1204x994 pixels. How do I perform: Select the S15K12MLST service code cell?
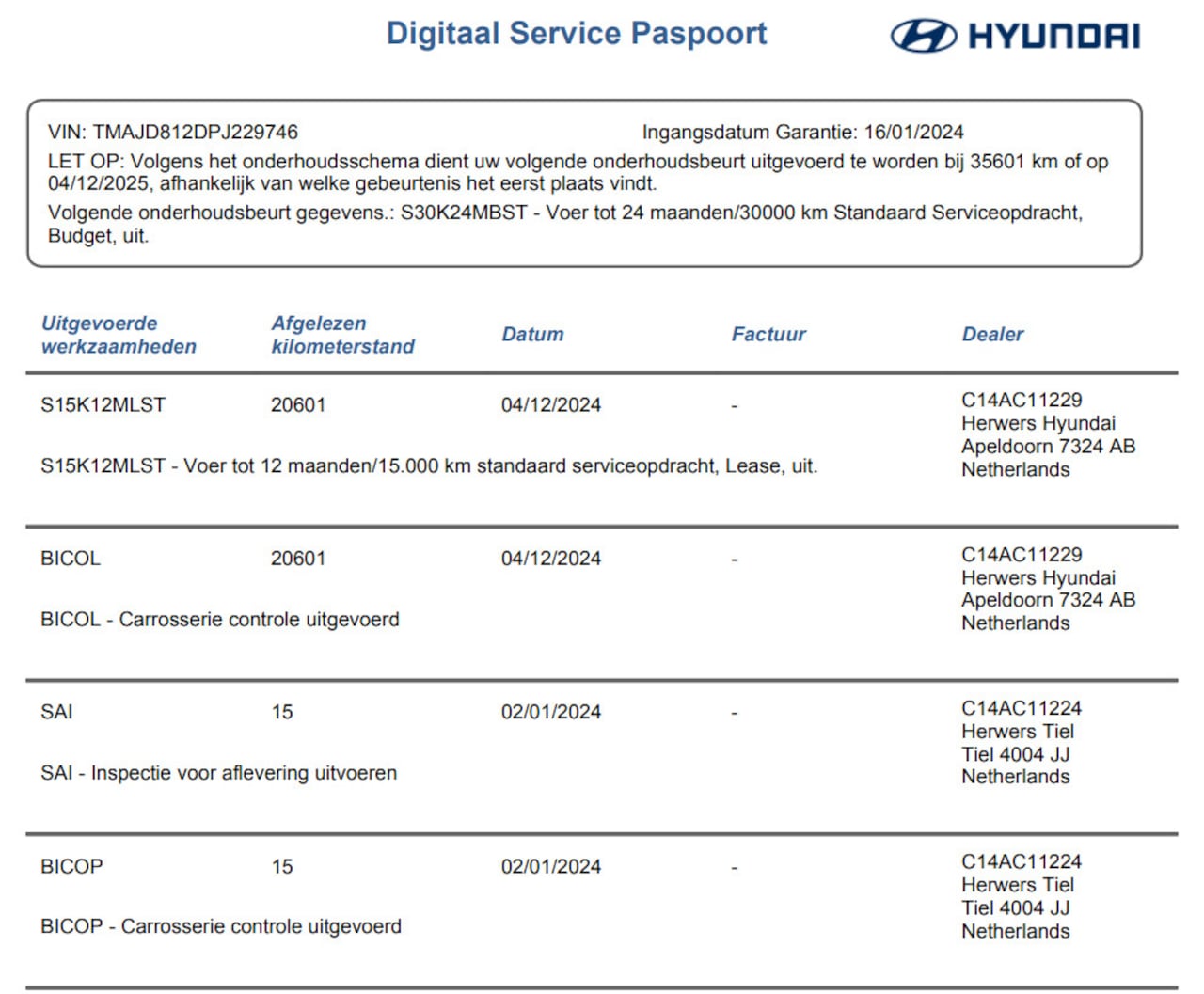point(103,405)
